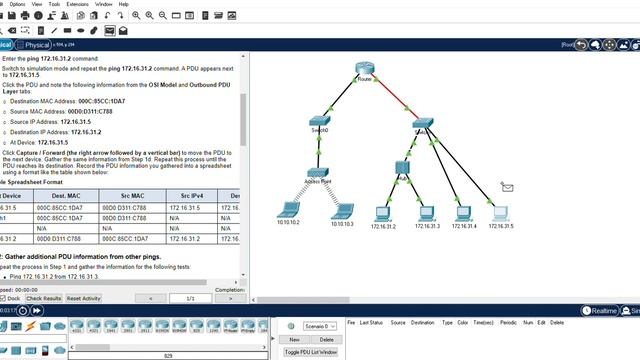Screen dimensions: 640x360
Task: Click the workspace horizontal scrollbar
Action: pyautogui.click(x=303, y=300)
